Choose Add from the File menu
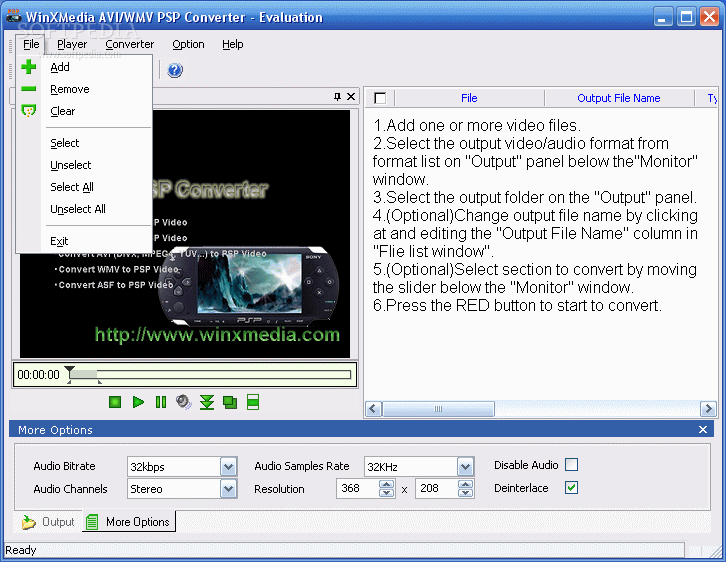Screen dimensions: 726x562 84,67
